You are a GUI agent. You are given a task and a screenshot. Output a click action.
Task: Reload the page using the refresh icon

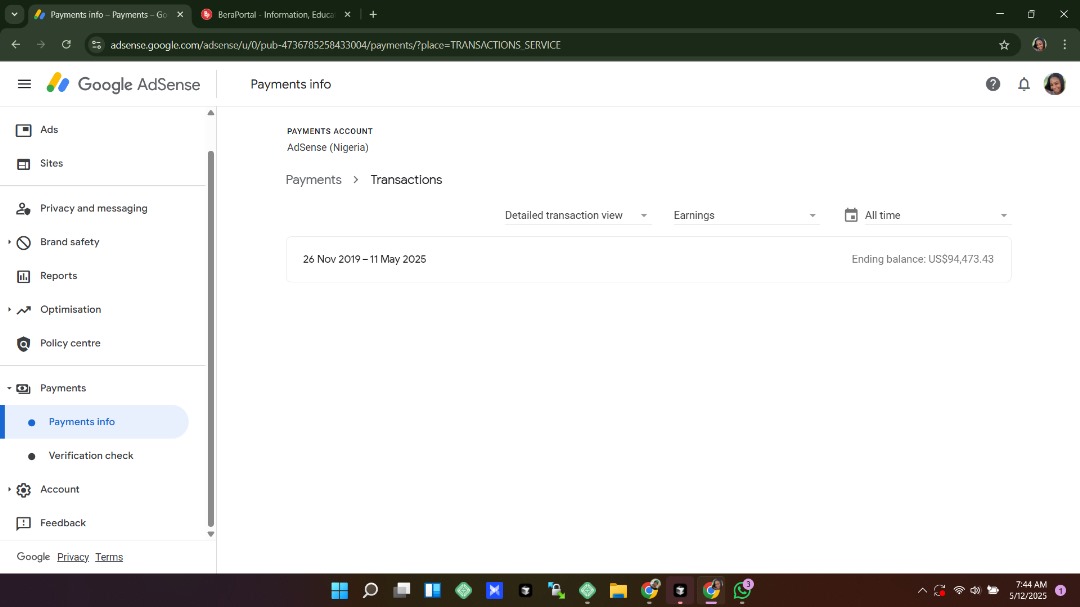(x=66, y=45)
